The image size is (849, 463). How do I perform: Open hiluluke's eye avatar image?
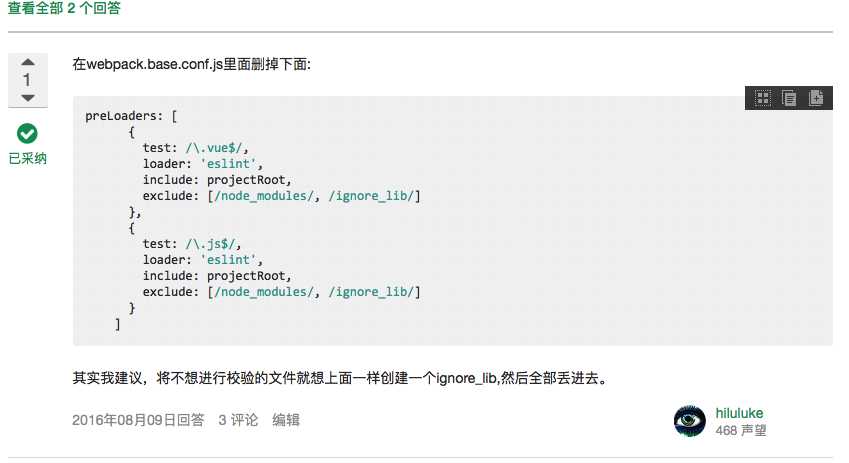[x=690, y=421]
